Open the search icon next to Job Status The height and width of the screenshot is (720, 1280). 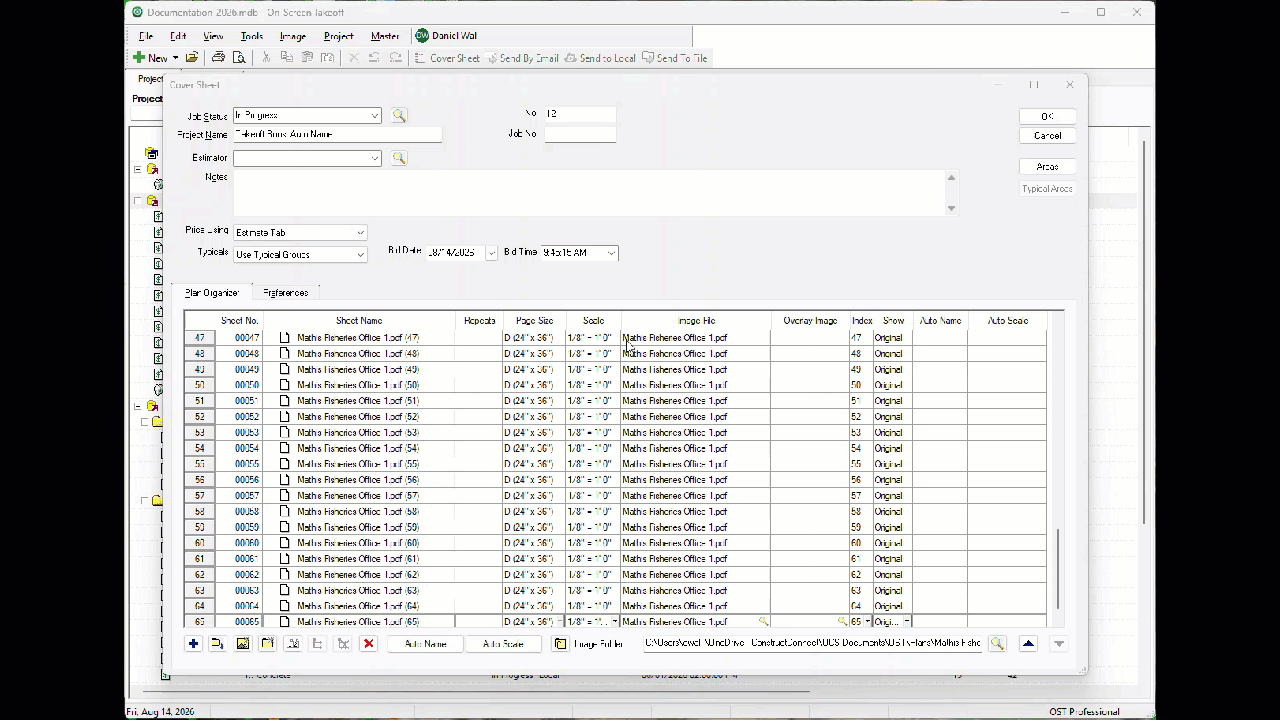(399, 116)
